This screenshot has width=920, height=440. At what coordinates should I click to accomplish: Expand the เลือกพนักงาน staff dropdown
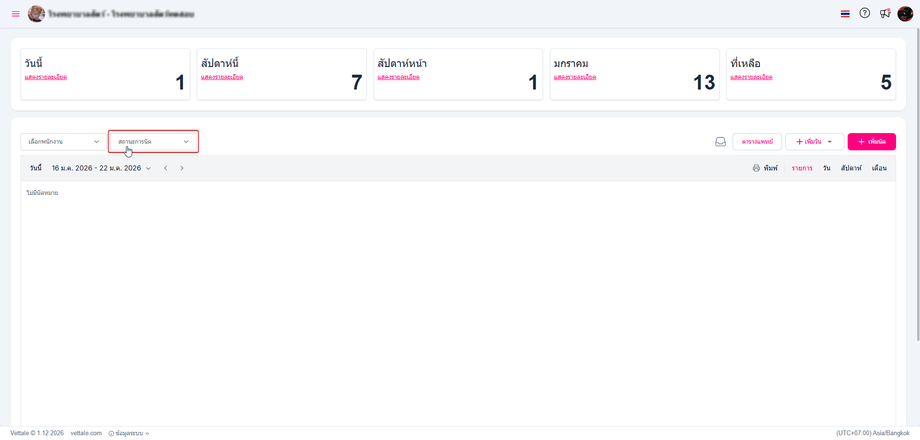64,142
